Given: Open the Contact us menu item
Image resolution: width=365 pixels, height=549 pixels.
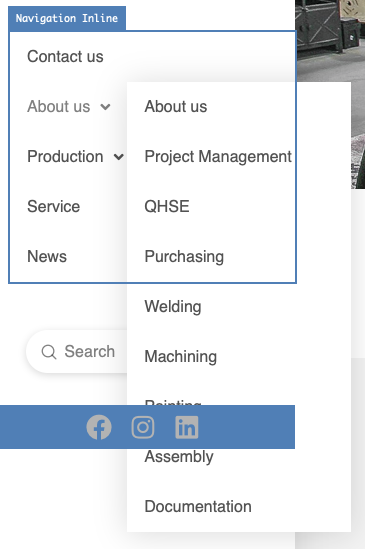Looking at the screenshot, I should click(x=65, y=56).
